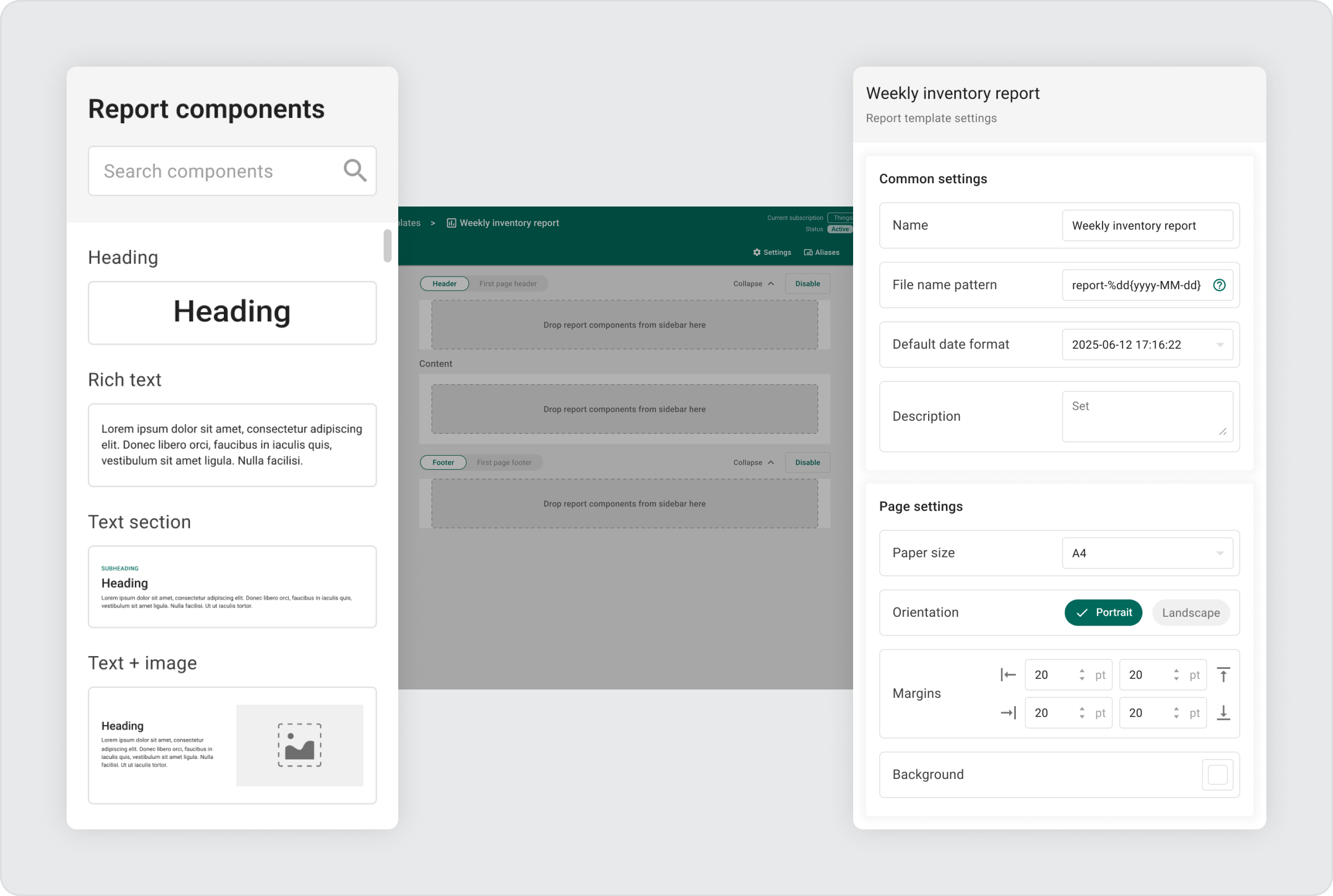This screenshot has height=896, width=1333.
Task: Open the Default date format dropdown
Action: point(1146,345)
